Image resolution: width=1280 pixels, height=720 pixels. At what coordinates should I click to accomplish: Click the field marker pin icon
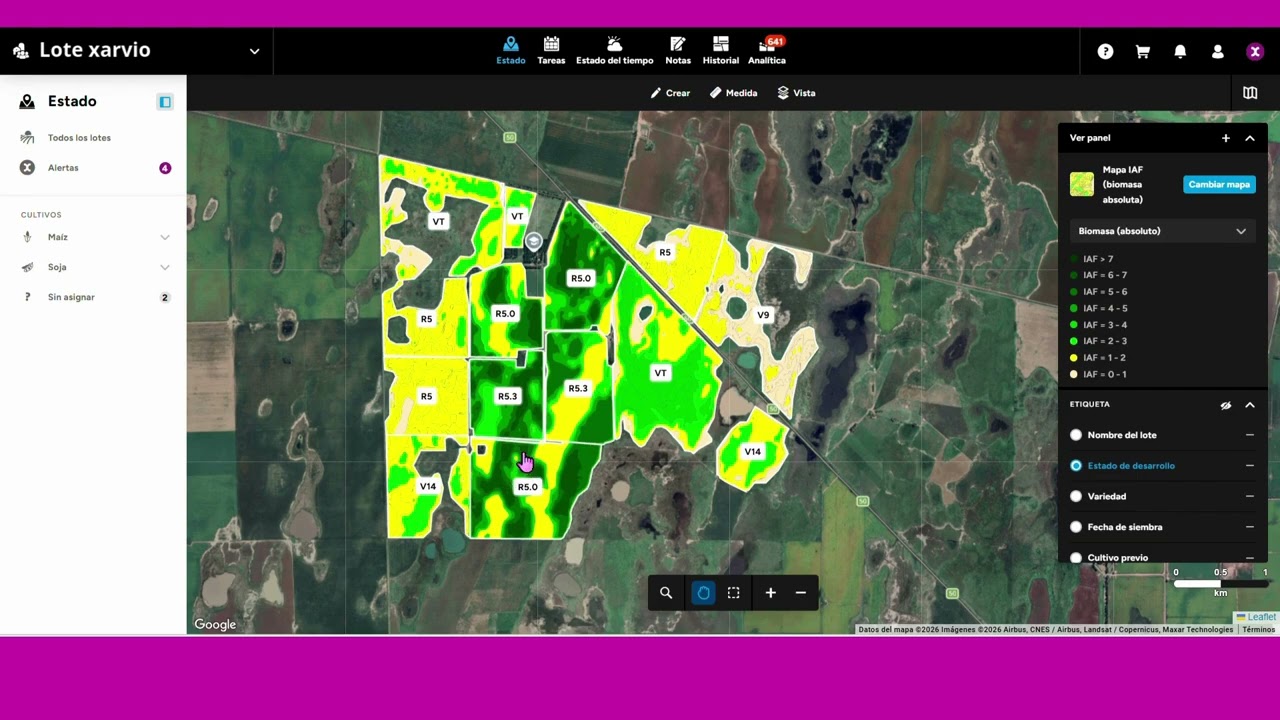tap(534, 242)
